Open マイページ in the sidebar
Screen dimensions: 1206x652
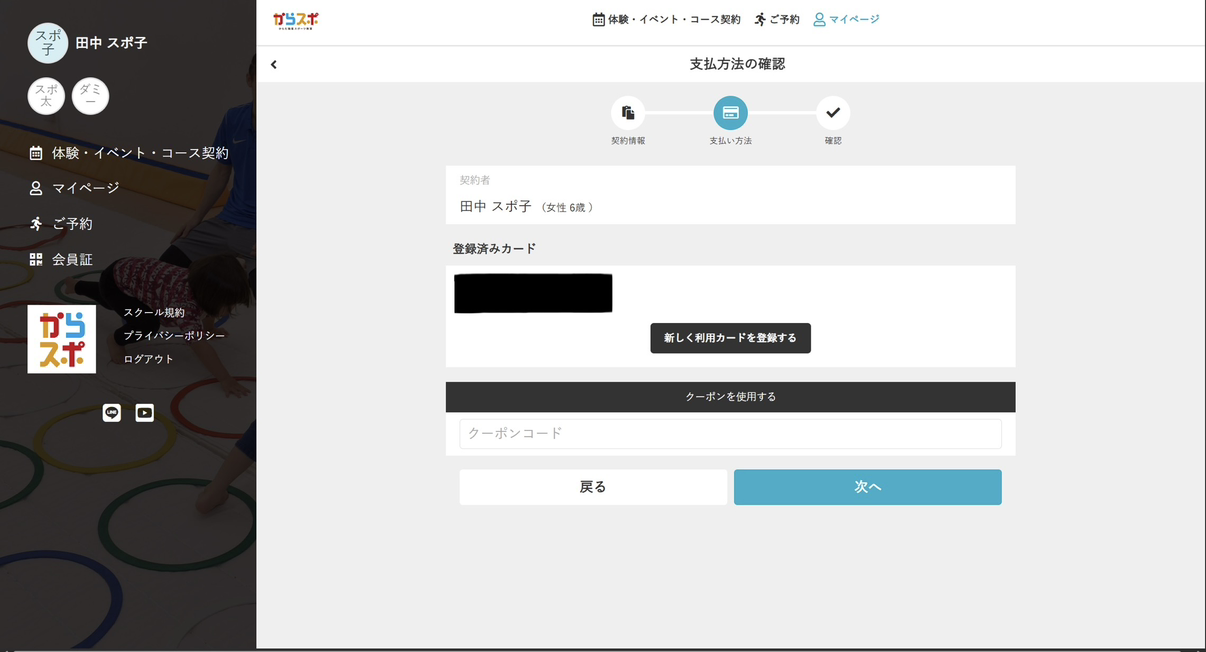coord(85,188)
